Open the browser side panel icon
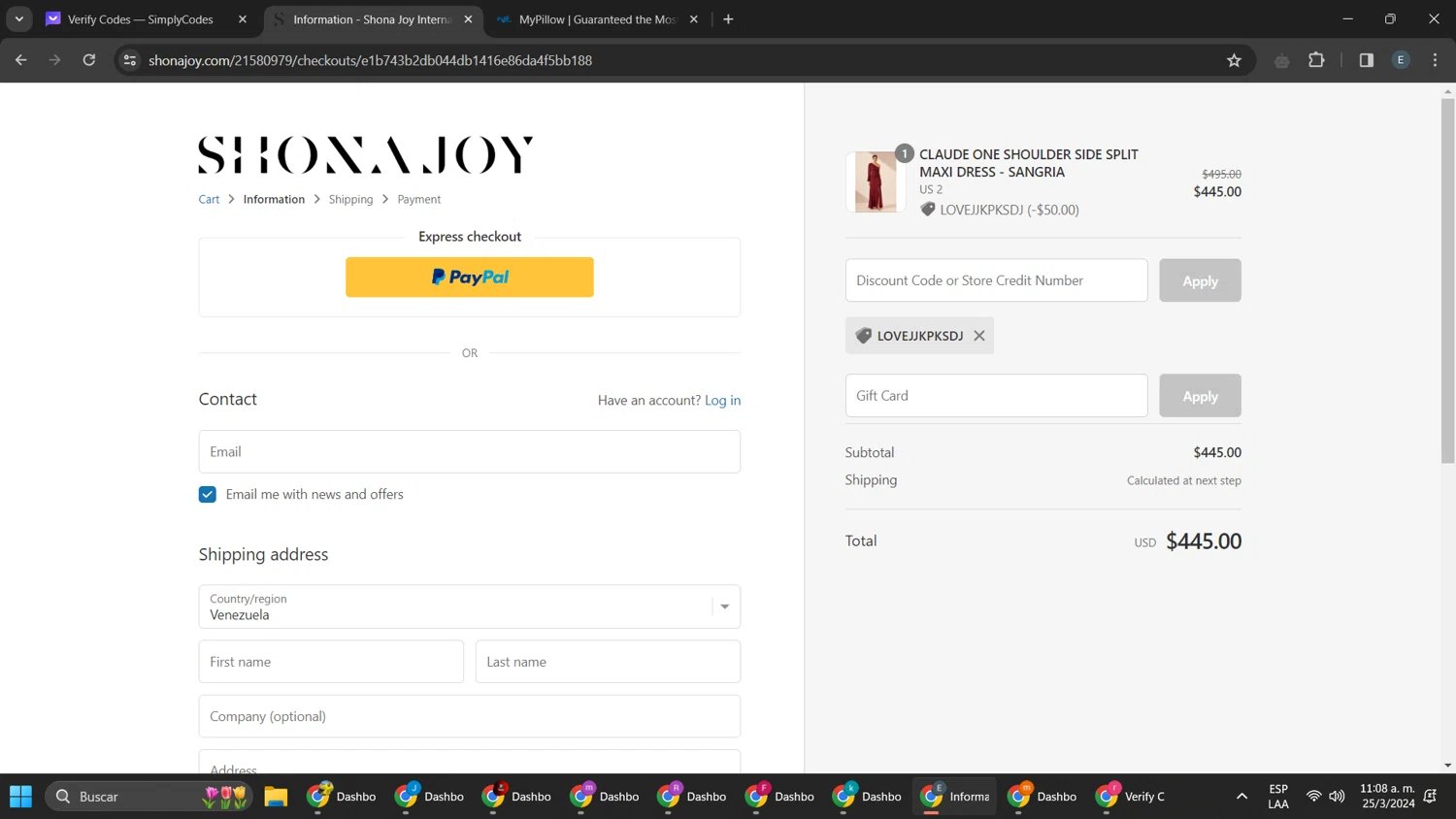Viewport: 1456px width, 819px height. click(x=1366, y=60)
